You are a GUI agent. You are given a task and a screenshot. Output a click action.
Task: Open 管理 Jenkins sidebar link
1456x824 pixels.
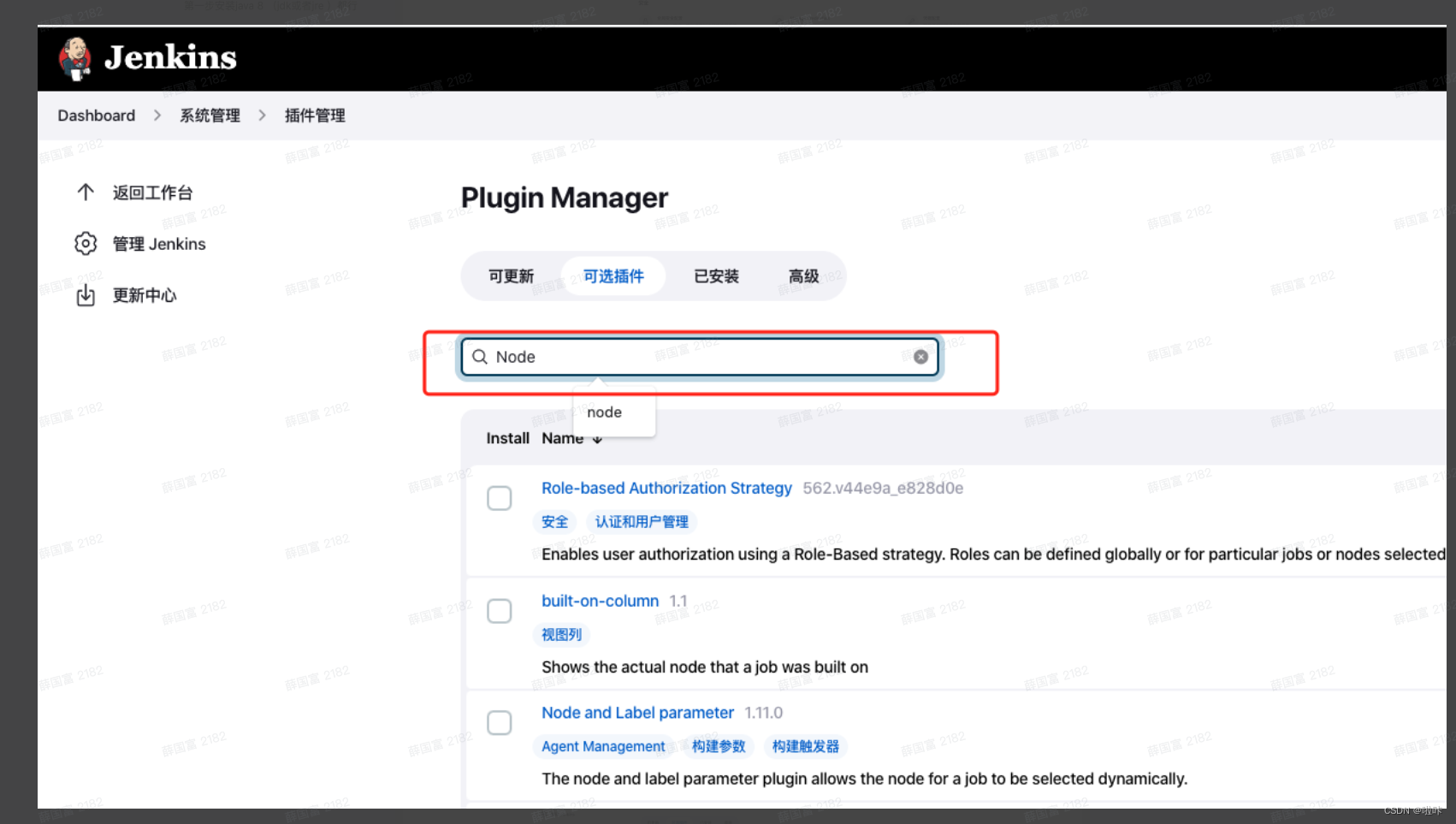click(x=159, y=244)
